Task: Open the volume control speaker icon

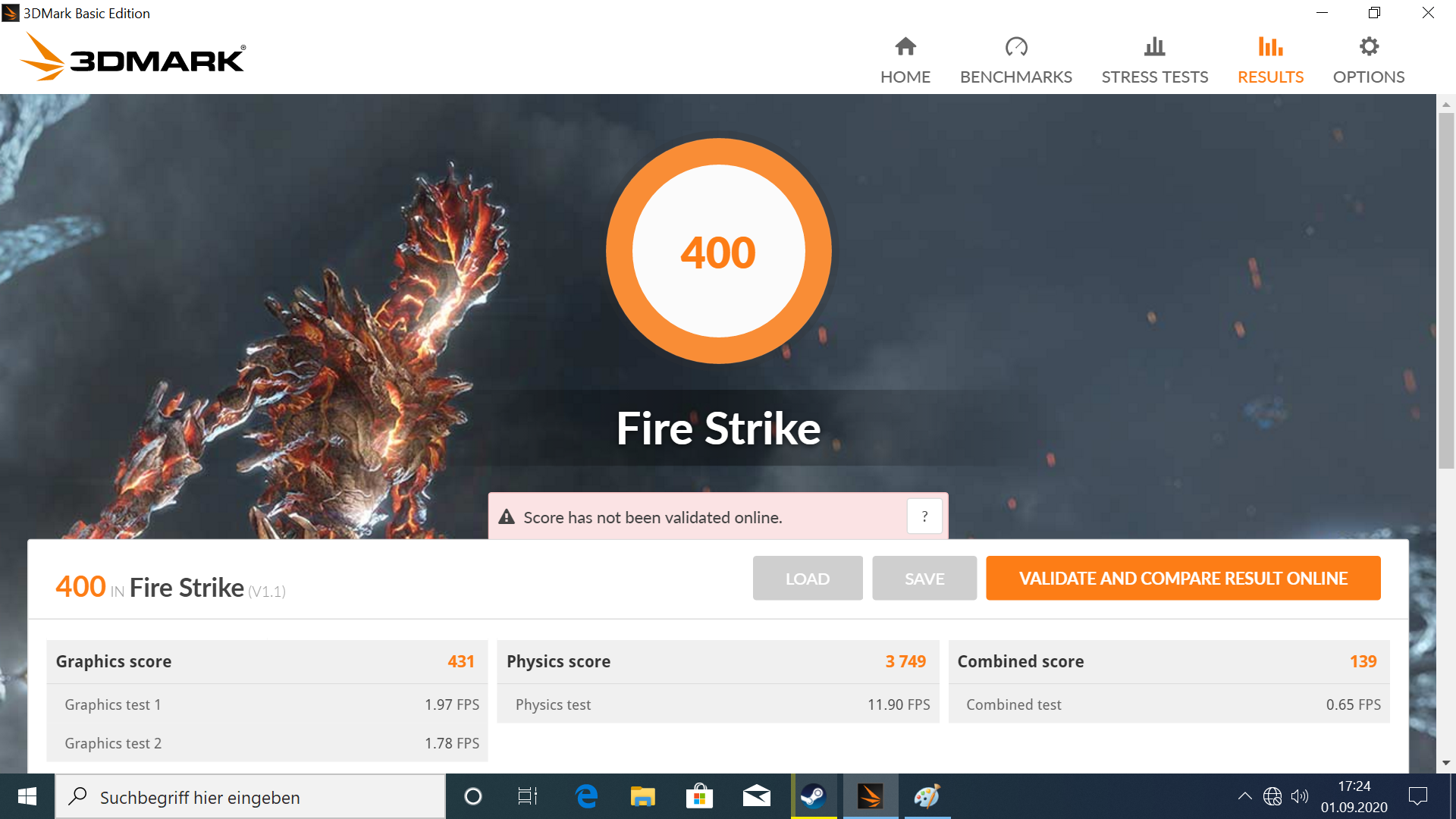Action: 1300,796
